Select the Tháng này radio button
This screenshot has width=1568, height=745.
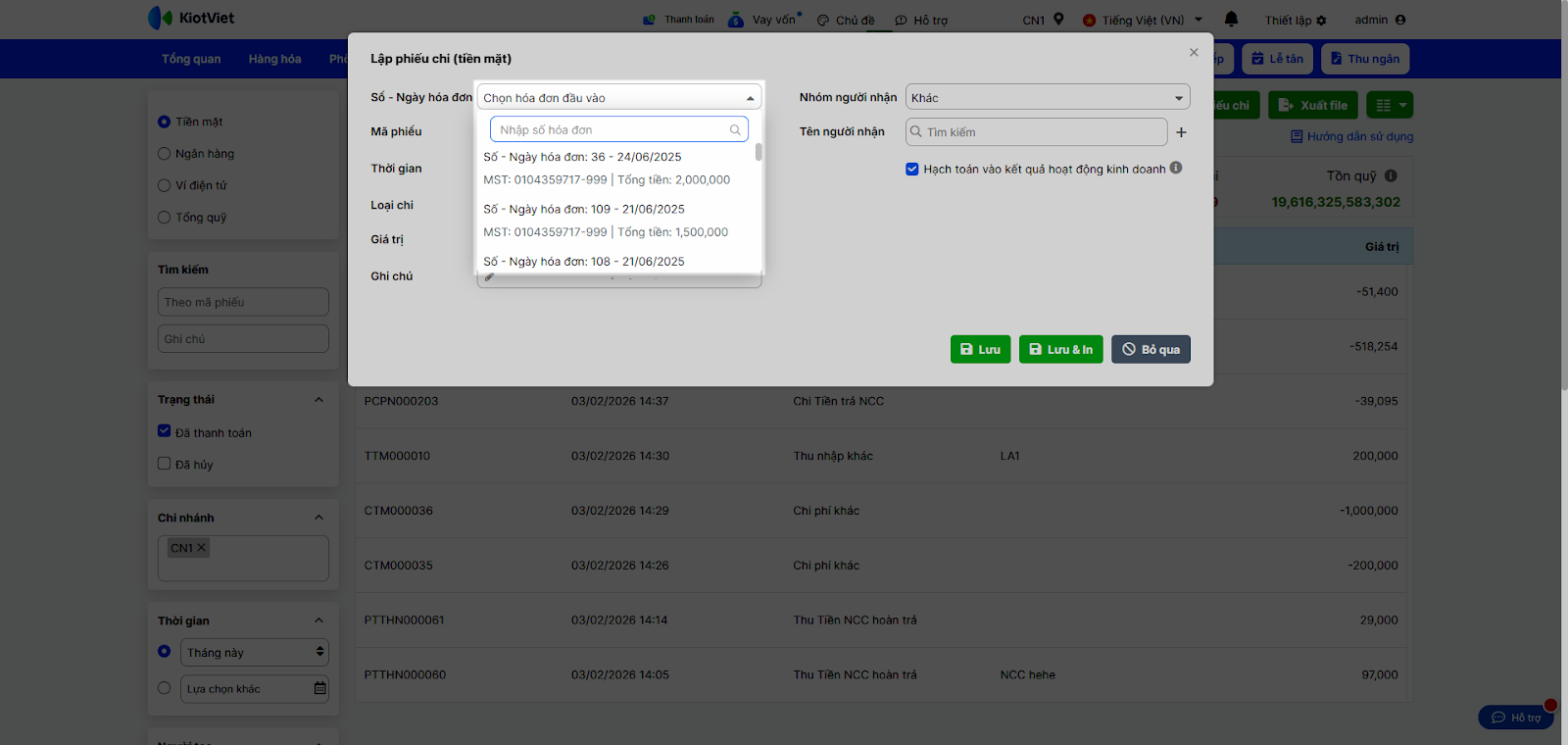(x=164, y=651)
